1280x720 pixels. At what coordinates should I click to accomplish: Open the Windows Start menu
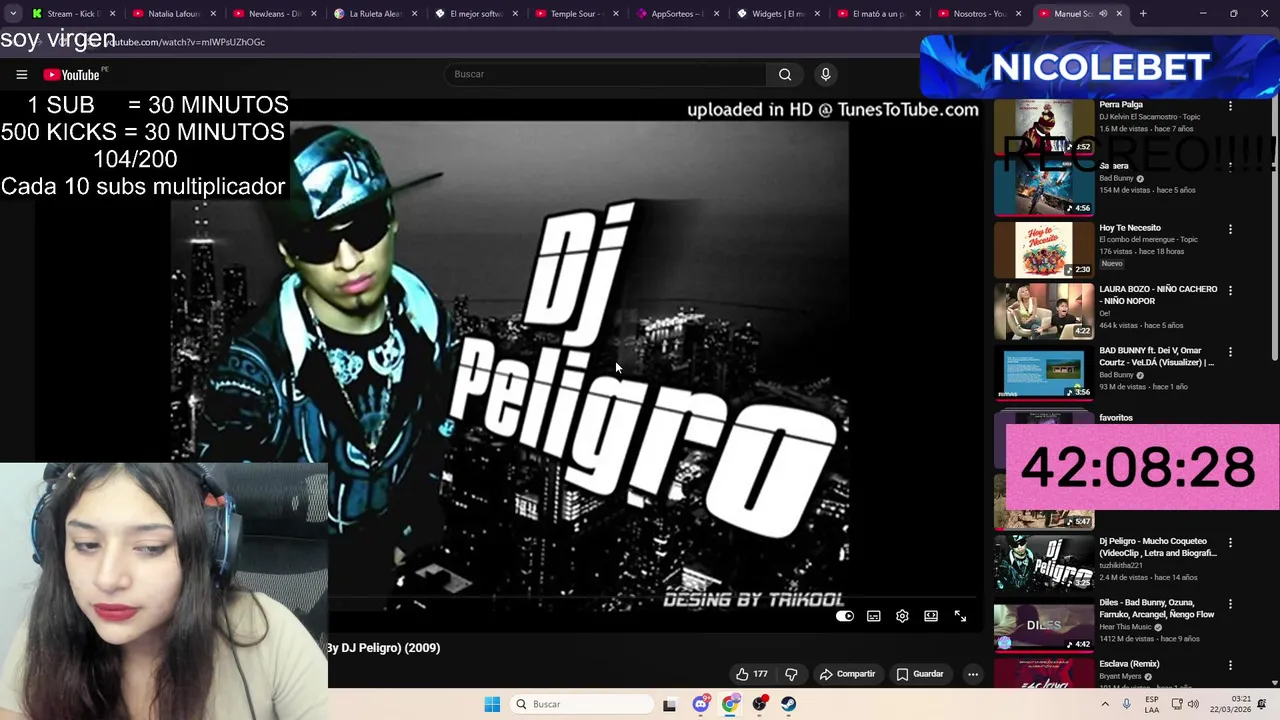(x=492, y=704)
